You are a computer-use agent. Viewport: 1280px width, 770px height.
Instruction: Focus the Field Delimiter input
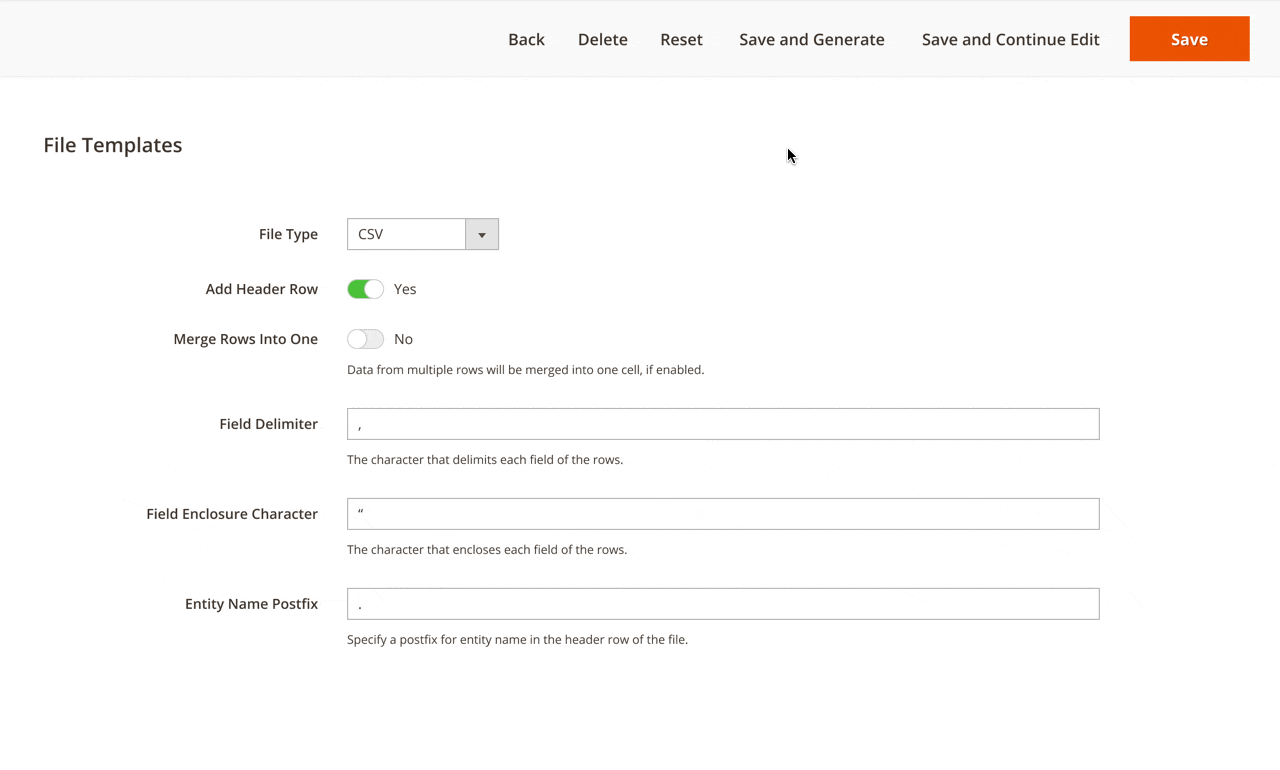pos(723,424)
